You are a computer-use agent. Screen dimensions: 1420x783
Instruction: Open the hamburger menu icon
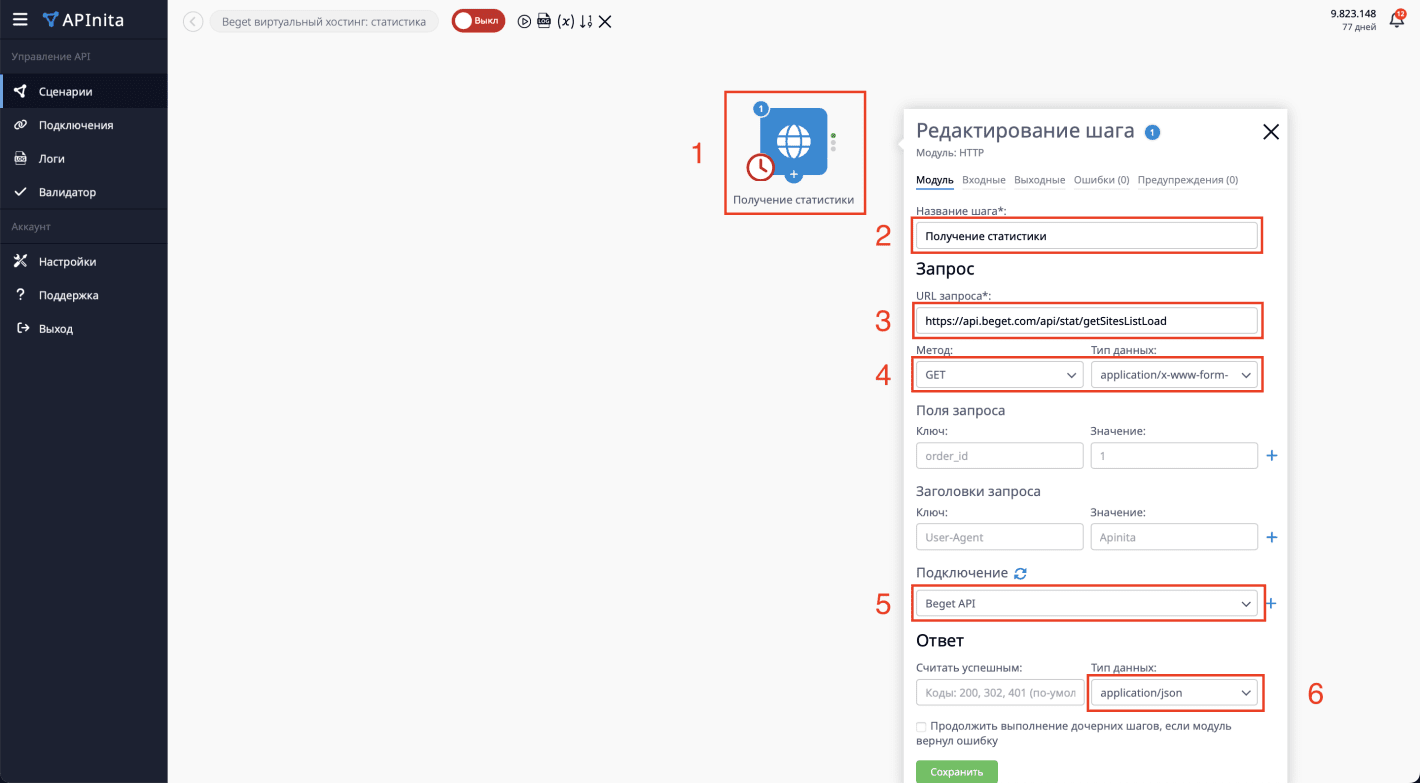[x=20, y=19]
